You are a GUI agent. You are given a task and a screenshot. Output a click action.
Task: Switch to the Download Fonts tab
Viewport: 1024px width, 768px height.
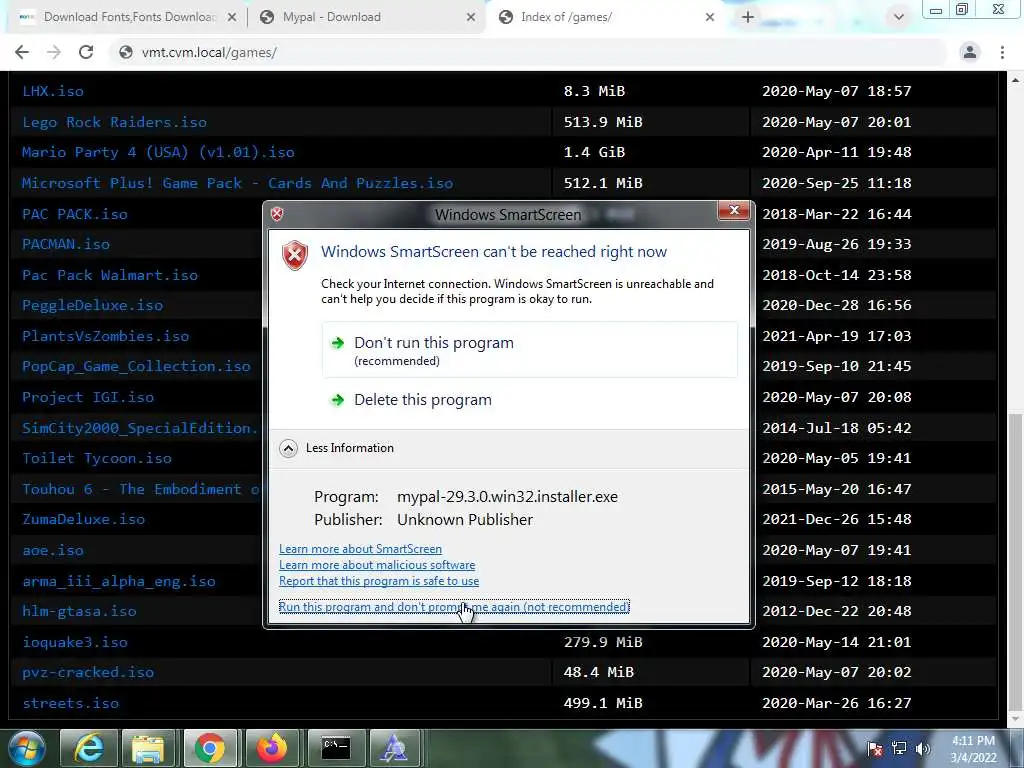pos(128,17)
